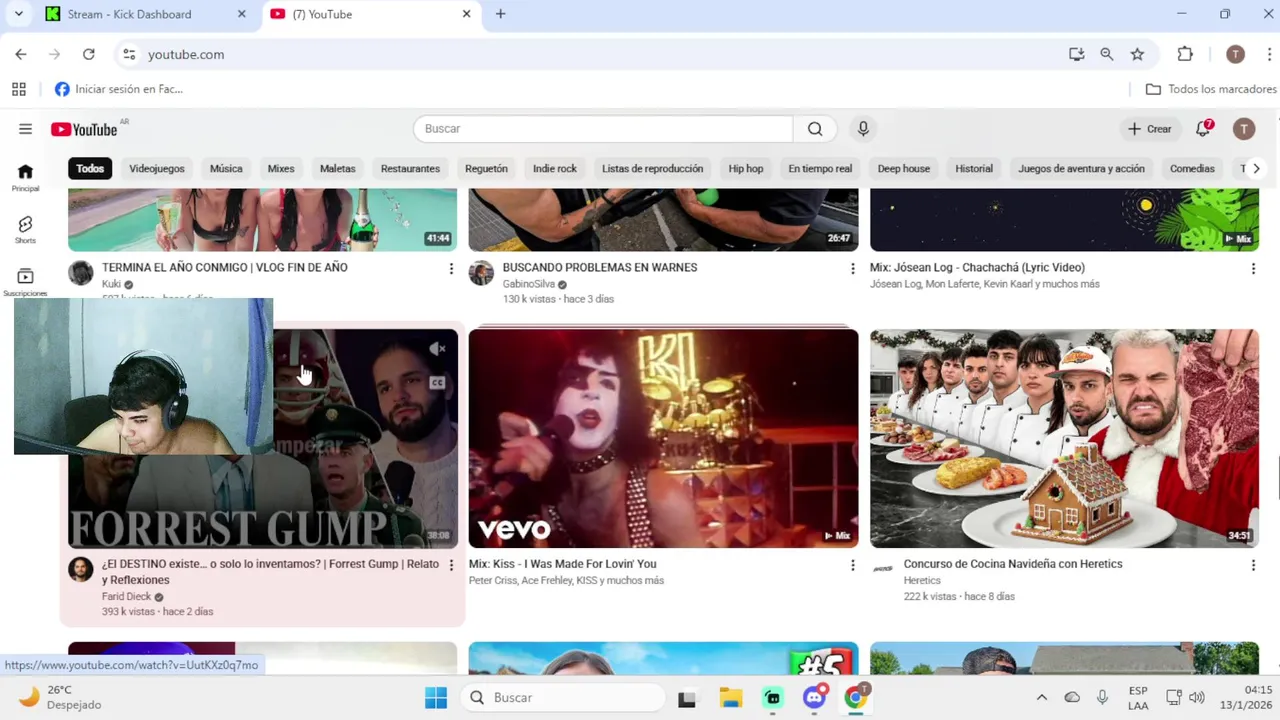Close the YouTube browser tab
This screenshot has width=1280, height=720.
coord(466,14)
